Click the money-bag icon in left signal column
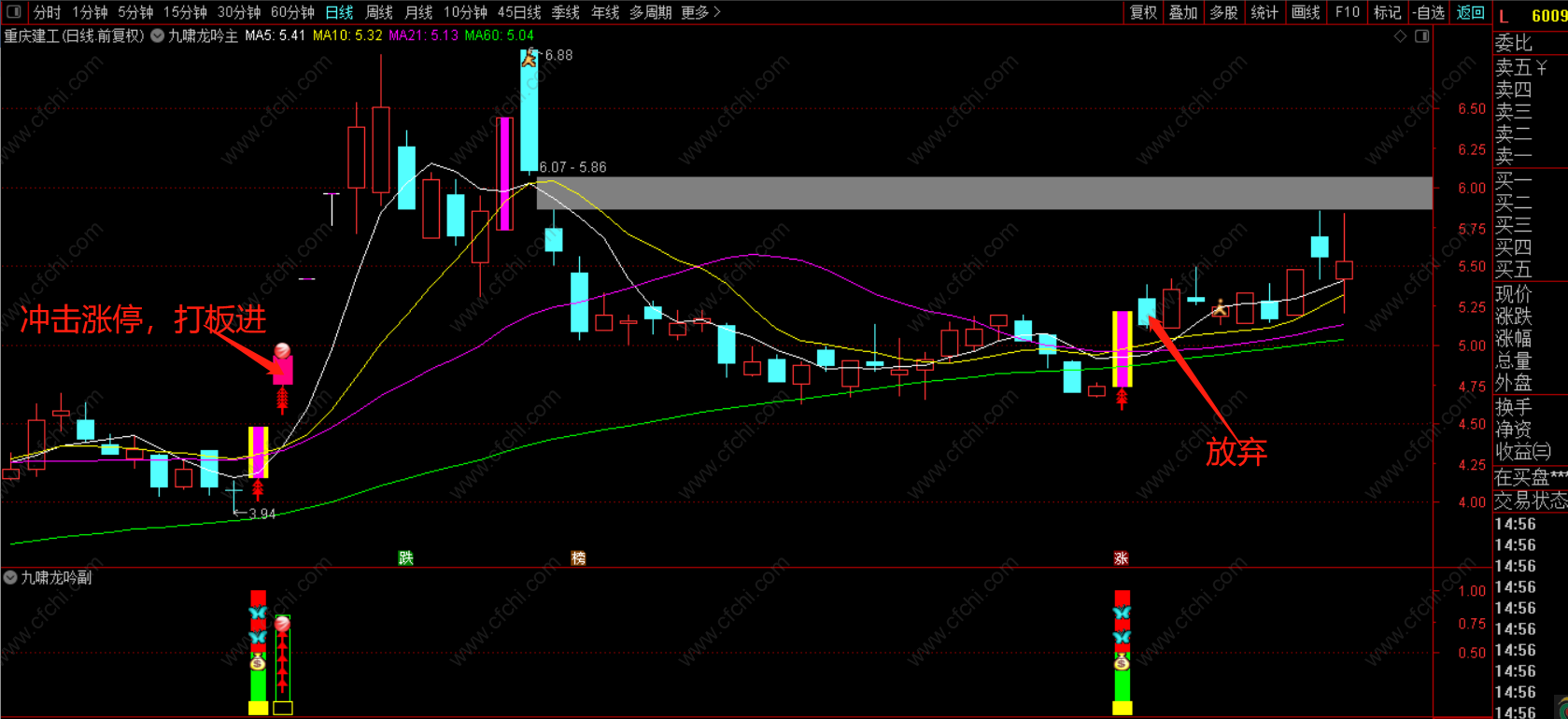The image size is (1568, 719). click(258, 662)
